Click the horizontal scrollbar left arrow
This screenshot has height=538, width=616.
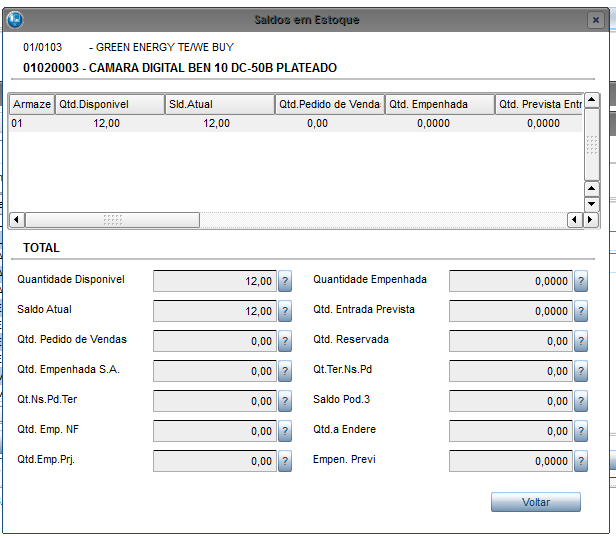(16, 219)
